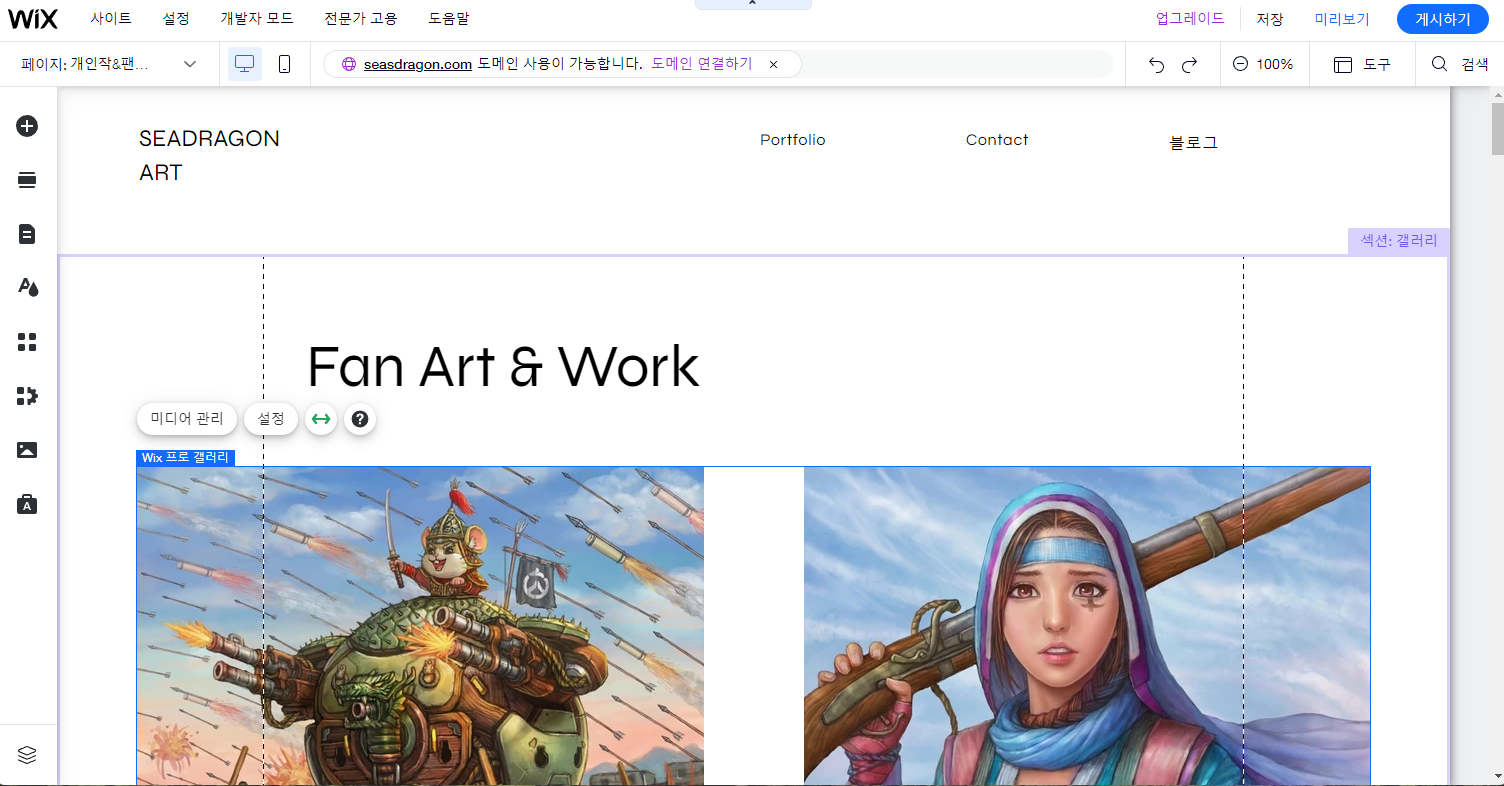Image resolution: width=1504 pixels, height=786 pixels.
Task: Open the Dev Mode (개발자 모드) menu
Action: click(x=257, y=18)
